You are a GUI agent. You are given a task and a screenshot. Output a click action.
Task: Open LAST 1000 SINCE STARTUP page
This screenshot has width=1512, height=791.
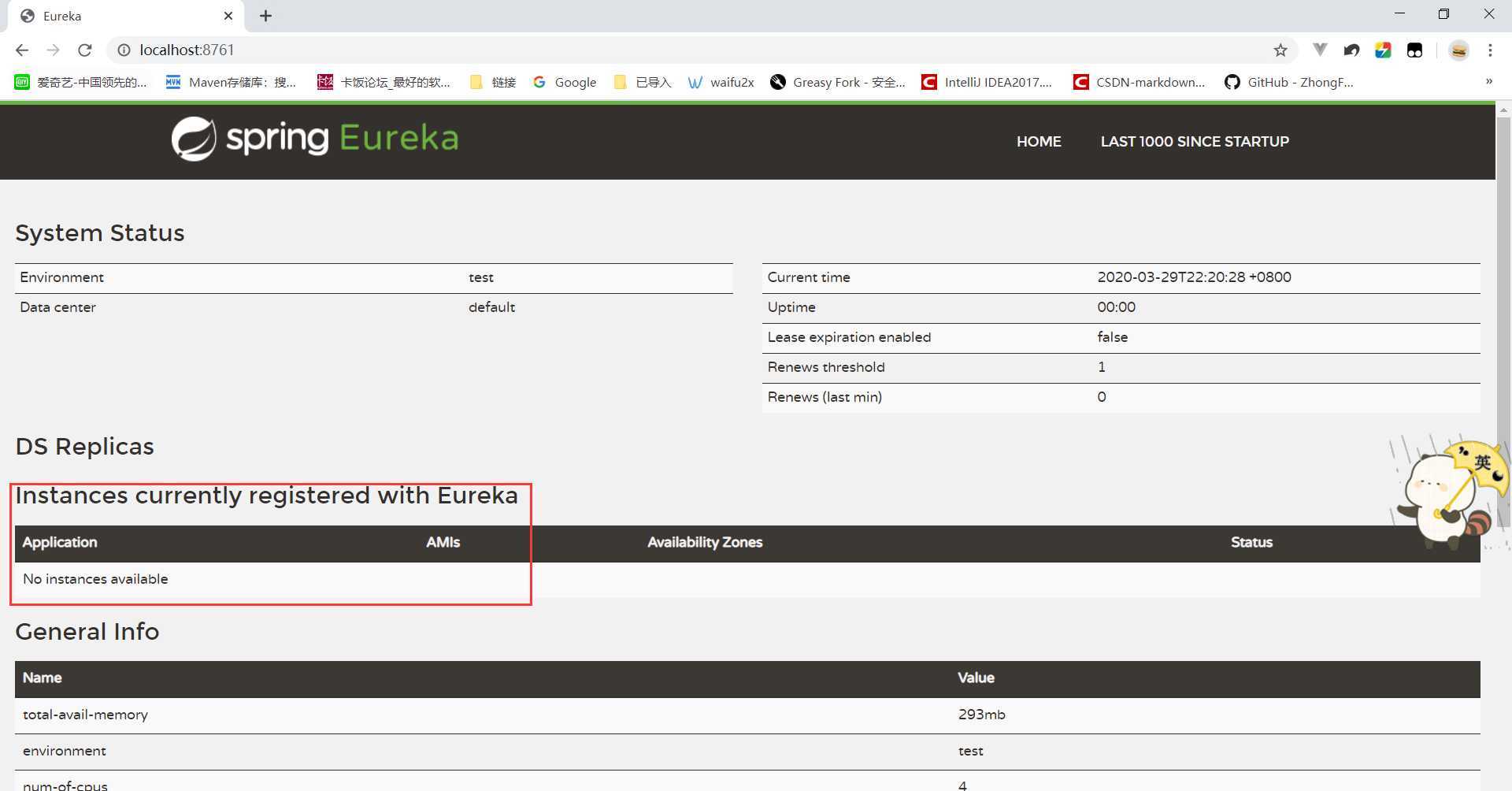(x=1195, y=142)
